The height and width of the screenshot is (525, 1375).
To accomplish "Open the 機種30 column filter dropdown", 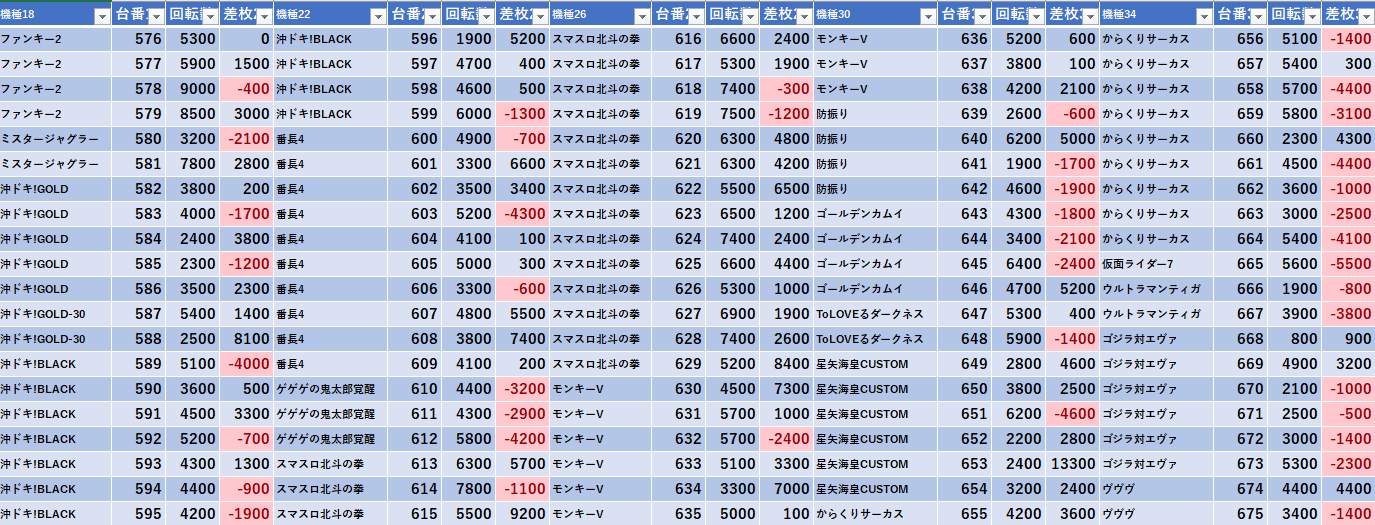I will (928, 16).
